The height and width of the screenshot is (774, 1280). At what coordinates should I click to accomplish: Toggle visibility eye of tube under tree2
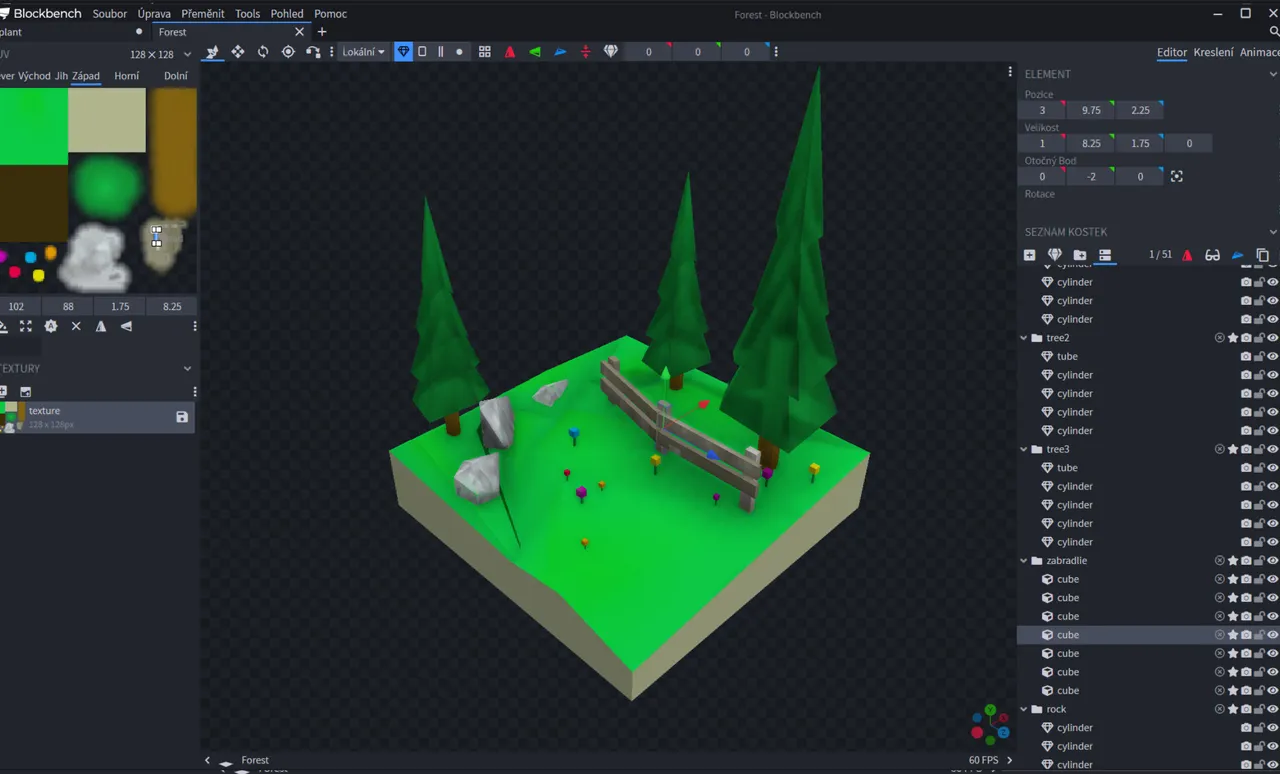coord(1272,356)
